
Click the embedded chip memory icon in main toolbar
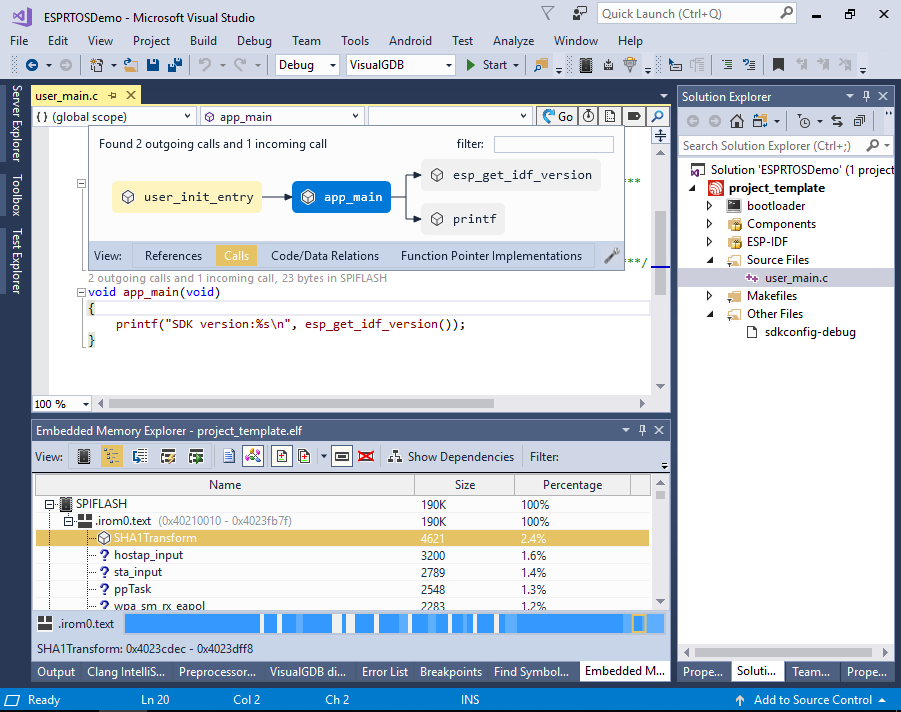586,65
